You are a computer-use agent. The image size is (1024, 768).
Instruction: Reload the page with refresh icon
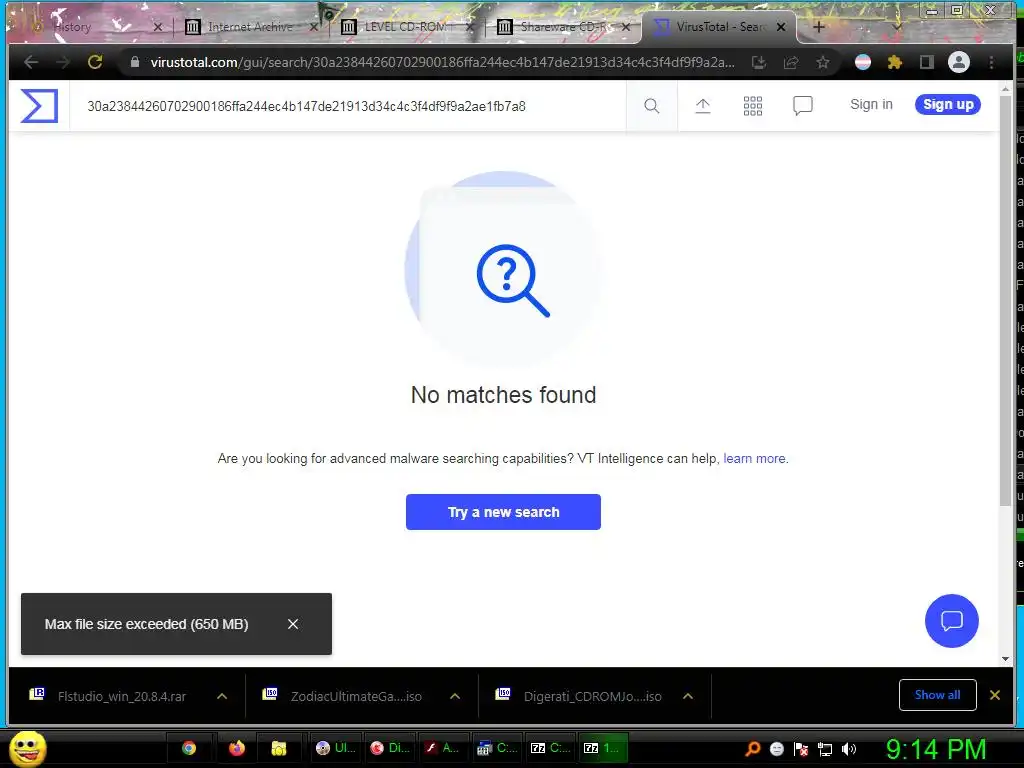(x=95, y=62)
